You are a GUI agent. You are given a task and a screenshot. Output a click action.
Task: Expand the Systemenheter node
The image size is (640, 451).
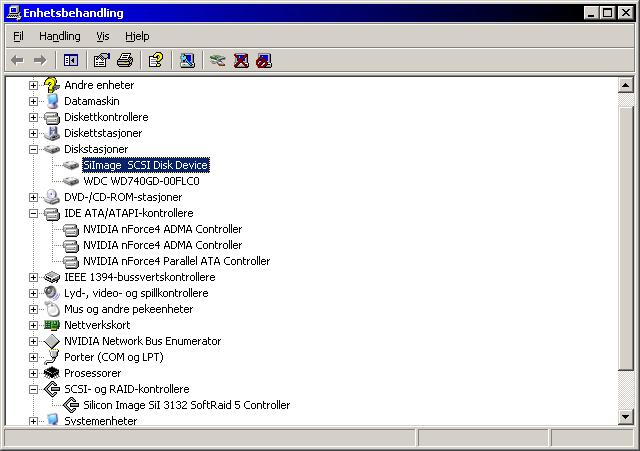pos(33,421)
